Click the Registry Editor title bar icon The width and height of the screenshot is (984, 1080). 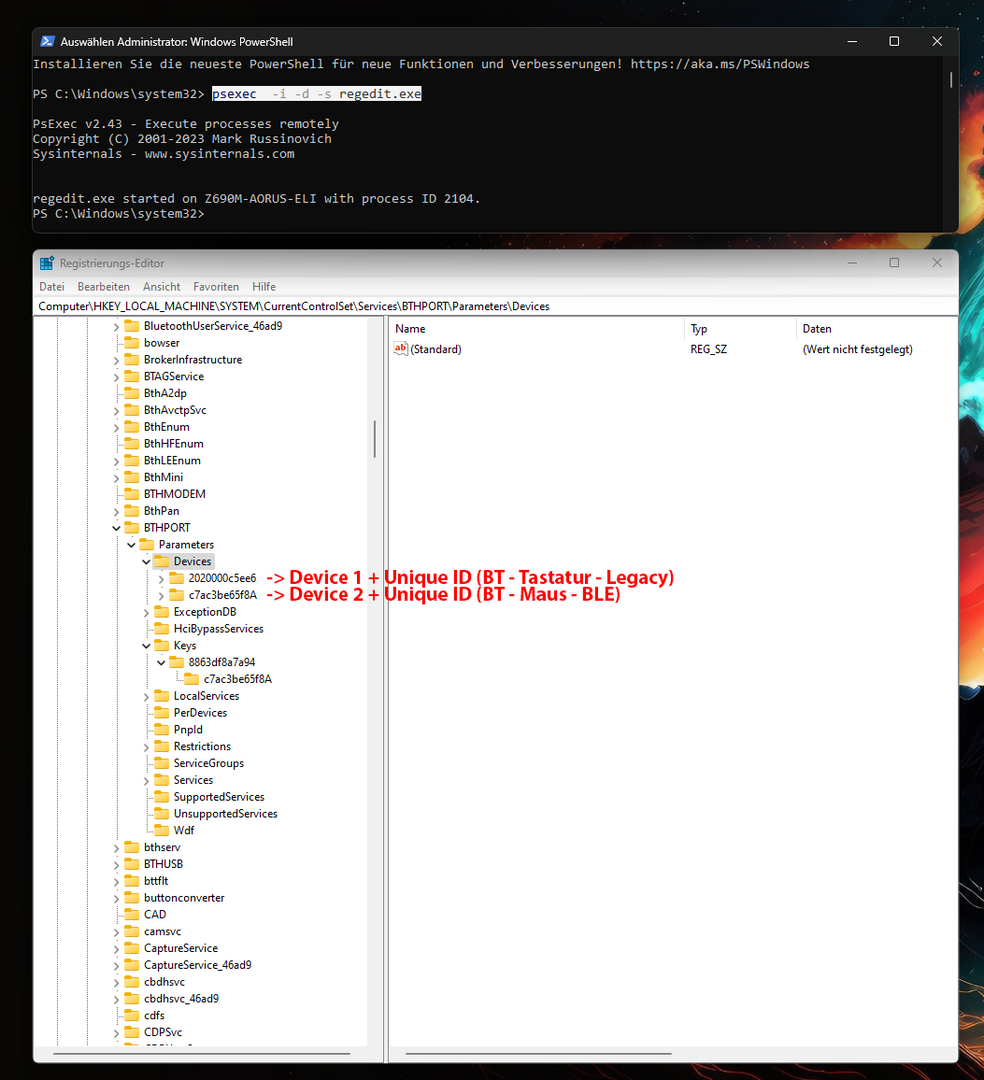coord(47,263)
